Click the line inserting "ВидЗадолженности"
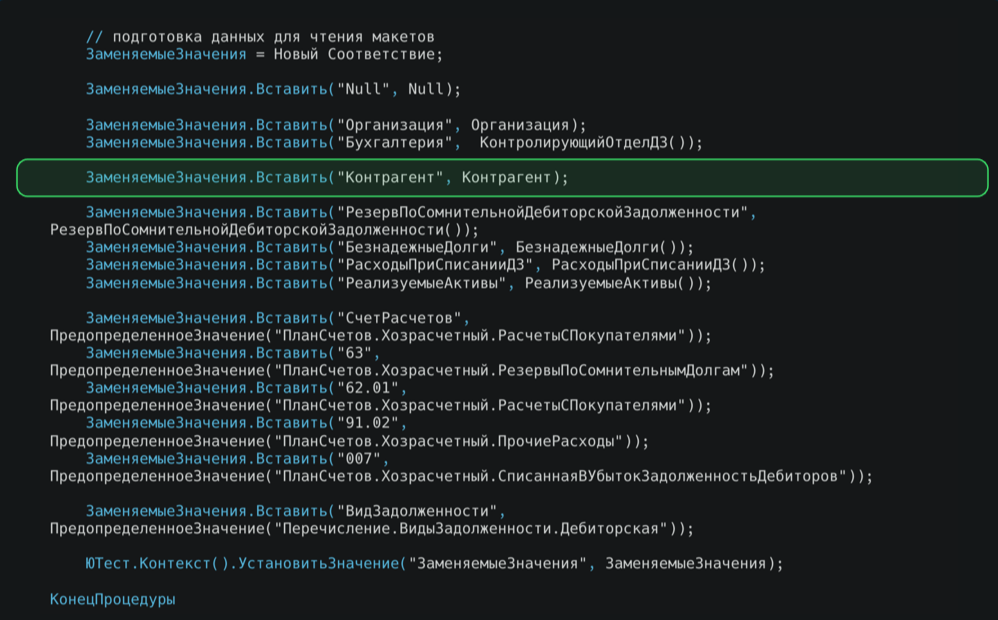The height and width of the screenshot is (620, 998). tap(295, 511)
